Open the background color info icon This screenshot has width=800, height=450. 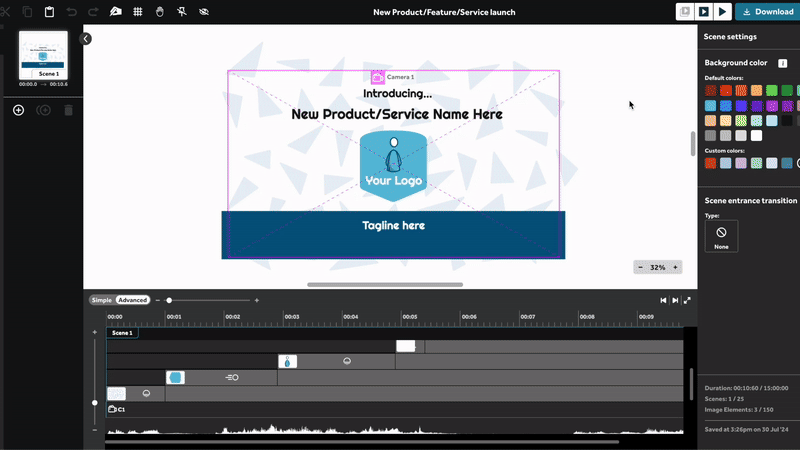coord(783,63)
